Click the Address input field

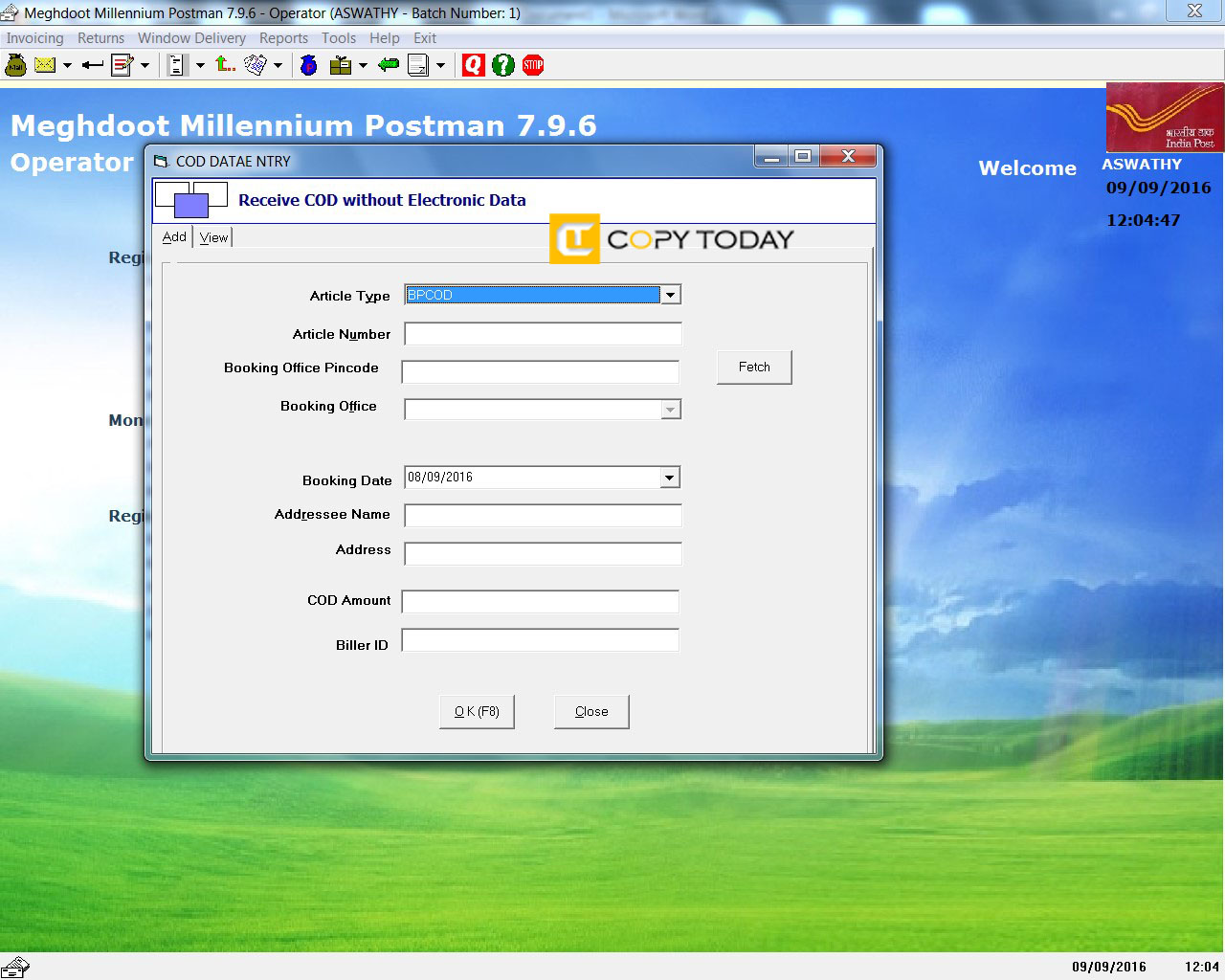click(x=543, y=554)
